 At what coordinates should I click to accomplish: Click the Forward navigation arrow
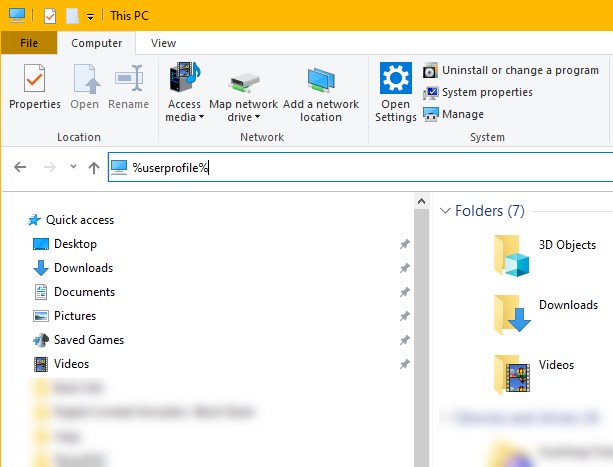50,167
